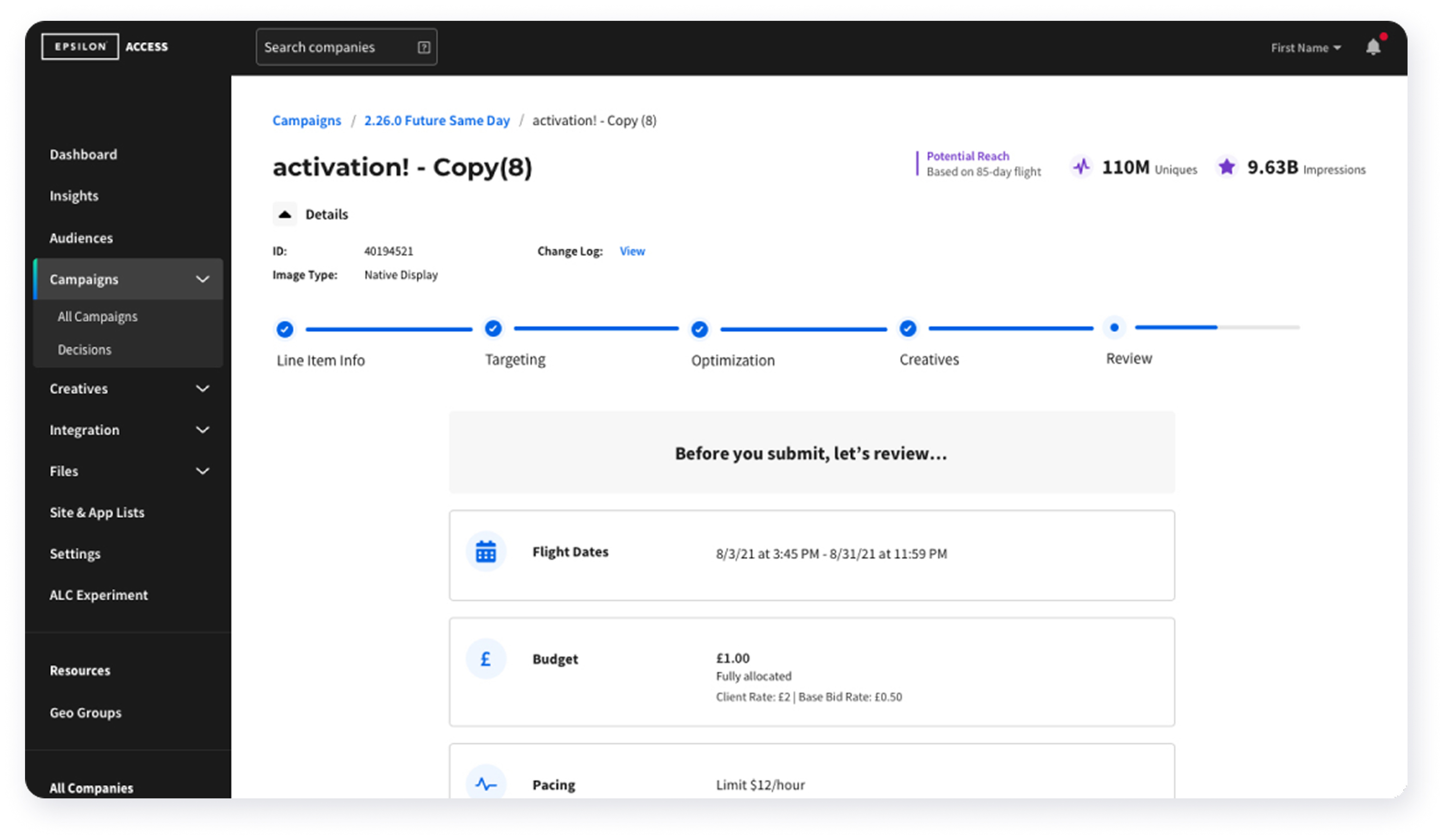1445x840 pixels.
Task: Open Audiences in sidebar
Action: pyautogui.click(x=81, y=237)
